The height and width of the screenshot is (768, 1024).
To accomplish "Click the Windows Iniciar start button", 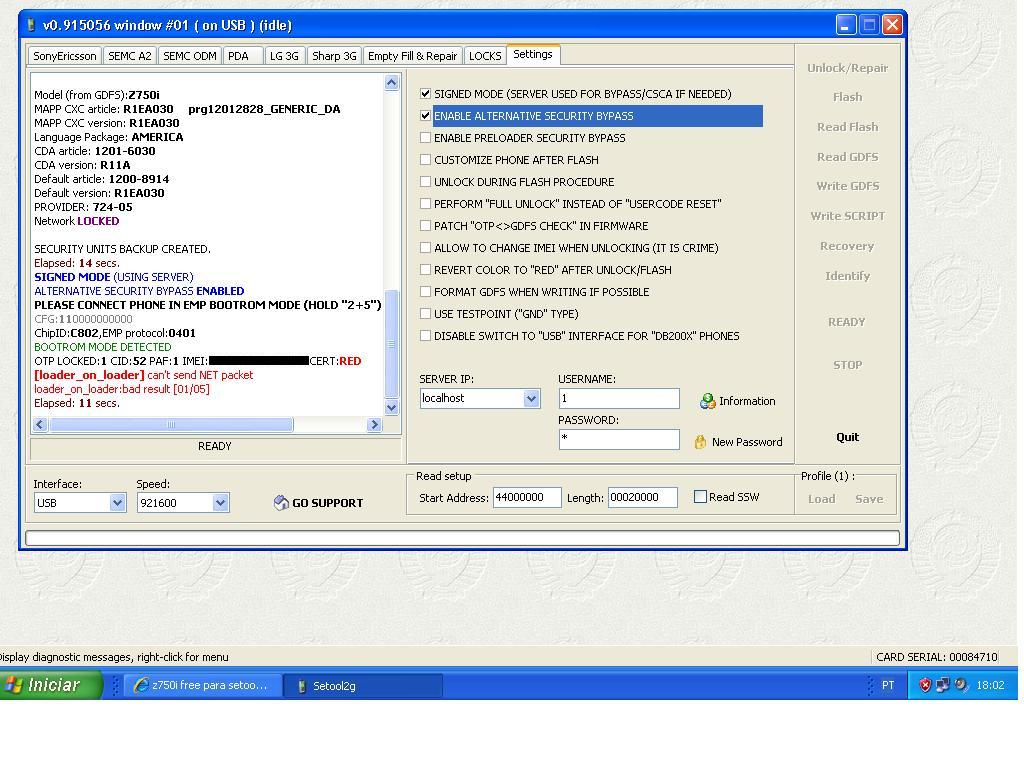I will point(51,685).
